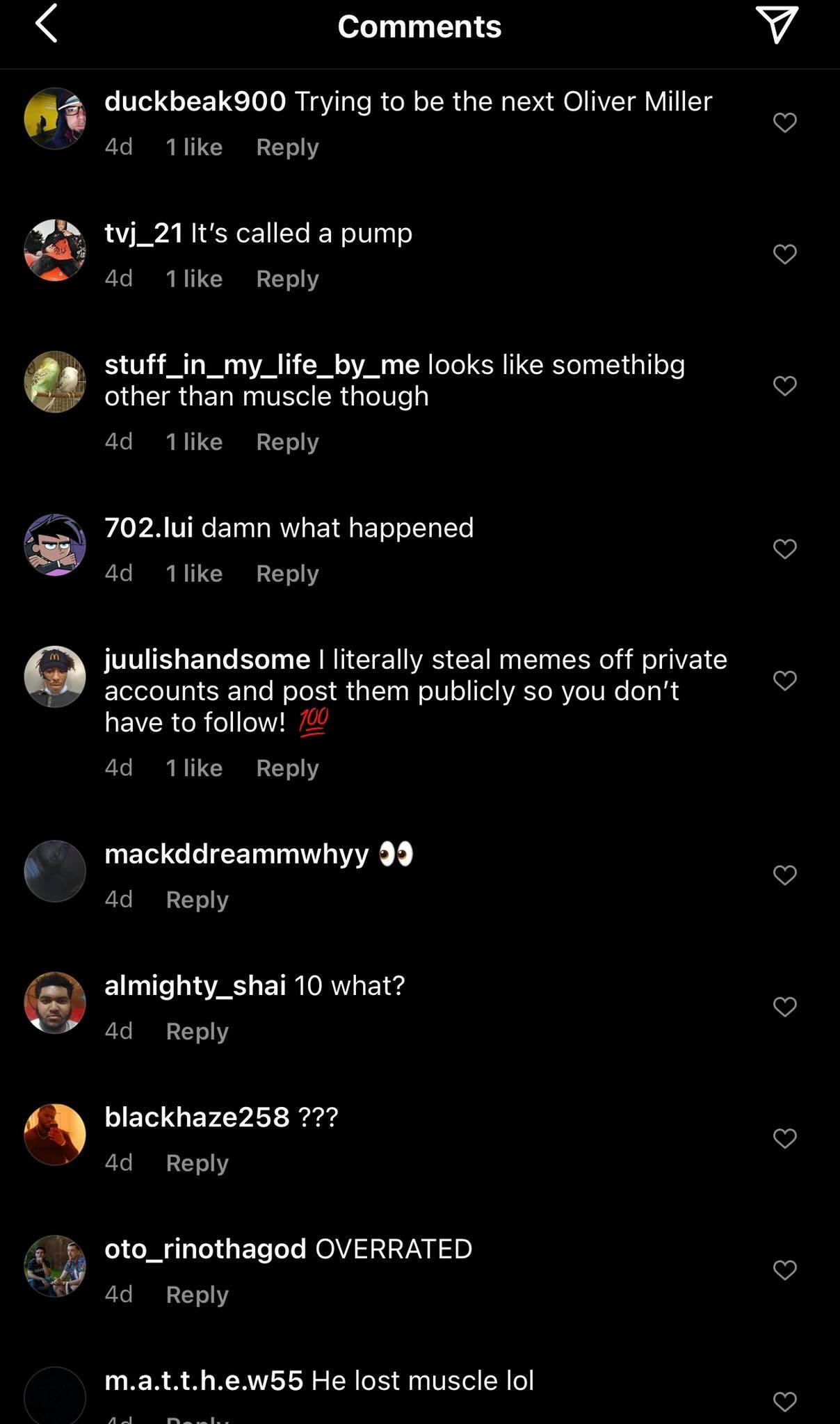View likes on stuff_in_my_life_by_me's comment
Image resolution: width=840 pixels, height=1424 pixels.
click(x=194, y=442)
